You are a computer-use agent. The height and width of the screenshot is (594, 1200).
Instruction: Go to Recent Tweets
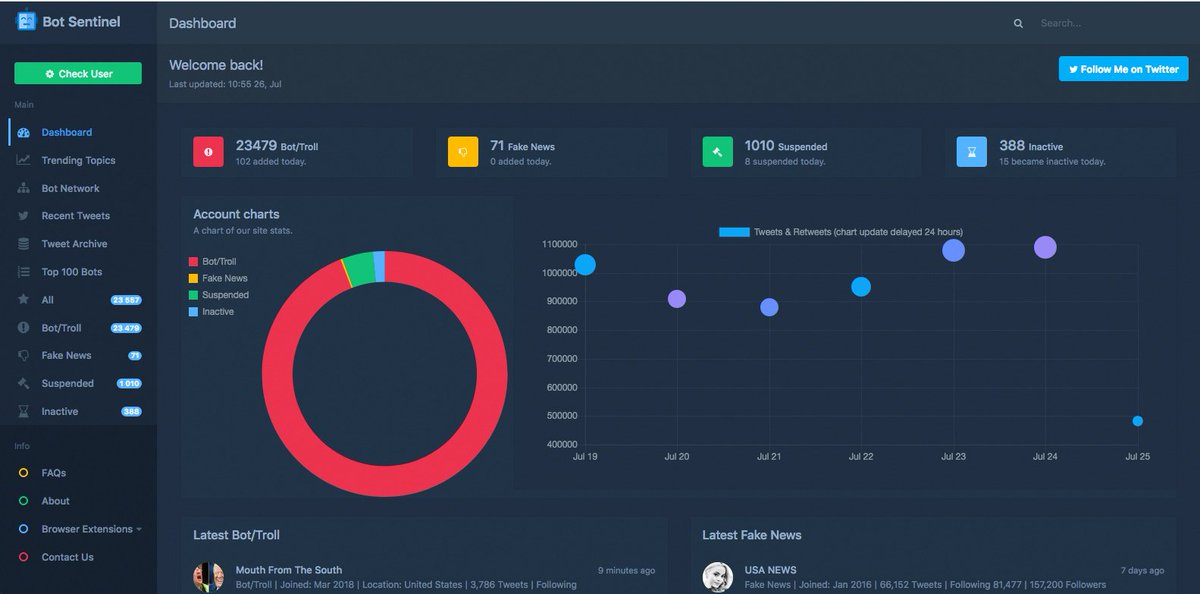tap(75, 216)
